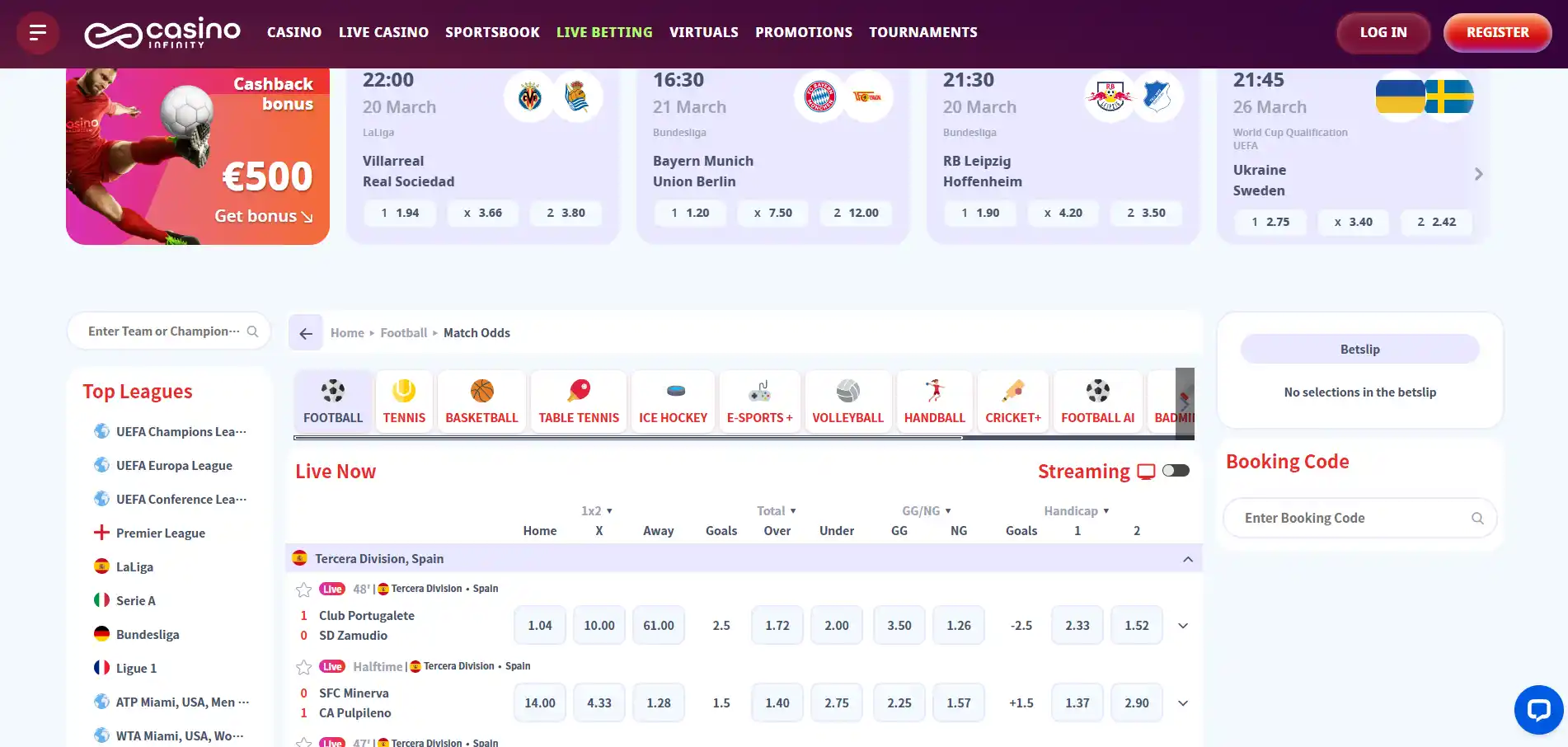1568x747 pixels.
Task: Open the Casino menu item
Action: point(294,32)
